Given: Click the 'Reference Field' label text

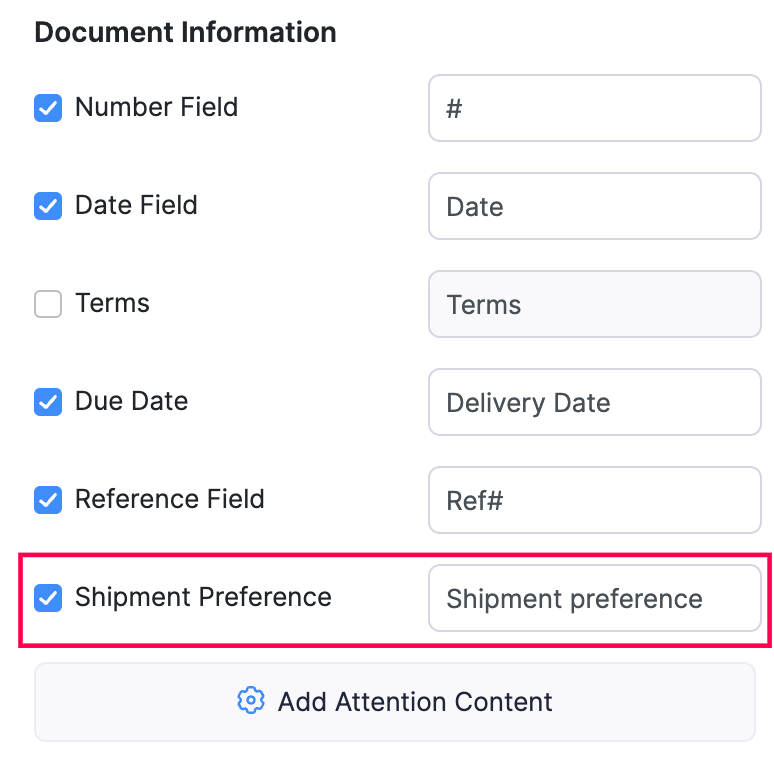Looking at the screenshot, I should [169, 499].
